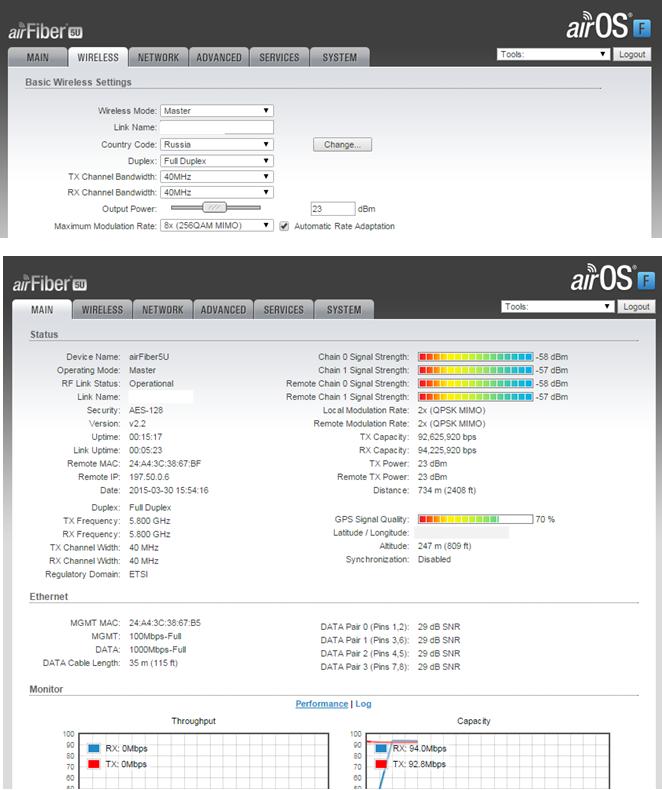Click TX Capacity value 92,625,920 bps
Image resolution: width=662 pixels, height=790 pixels.
(x=447, y=437)
